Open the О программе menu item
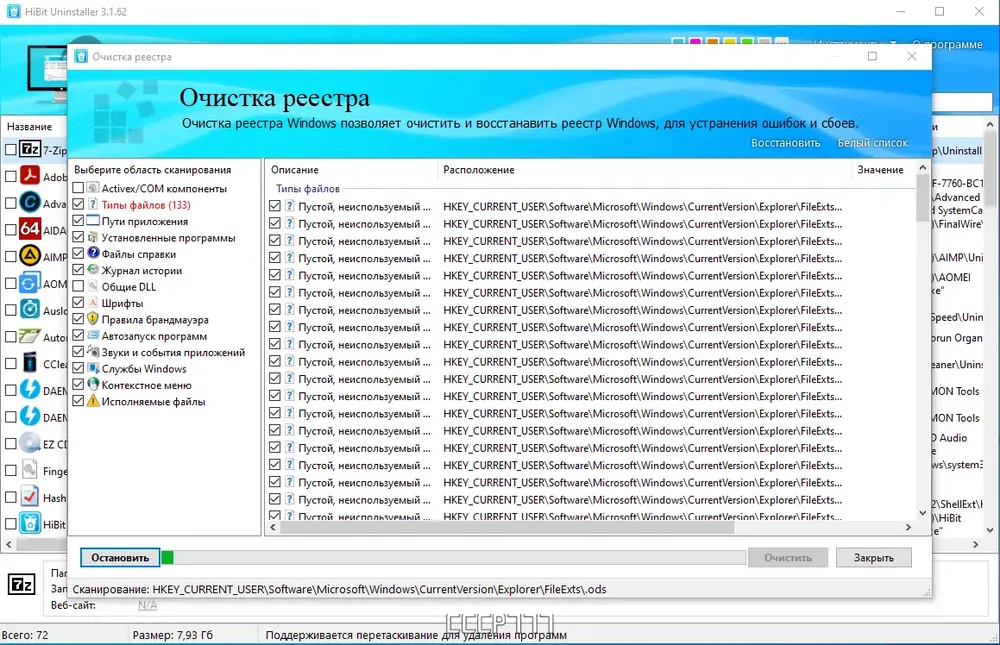1000x645 pixels. point(948,45)
